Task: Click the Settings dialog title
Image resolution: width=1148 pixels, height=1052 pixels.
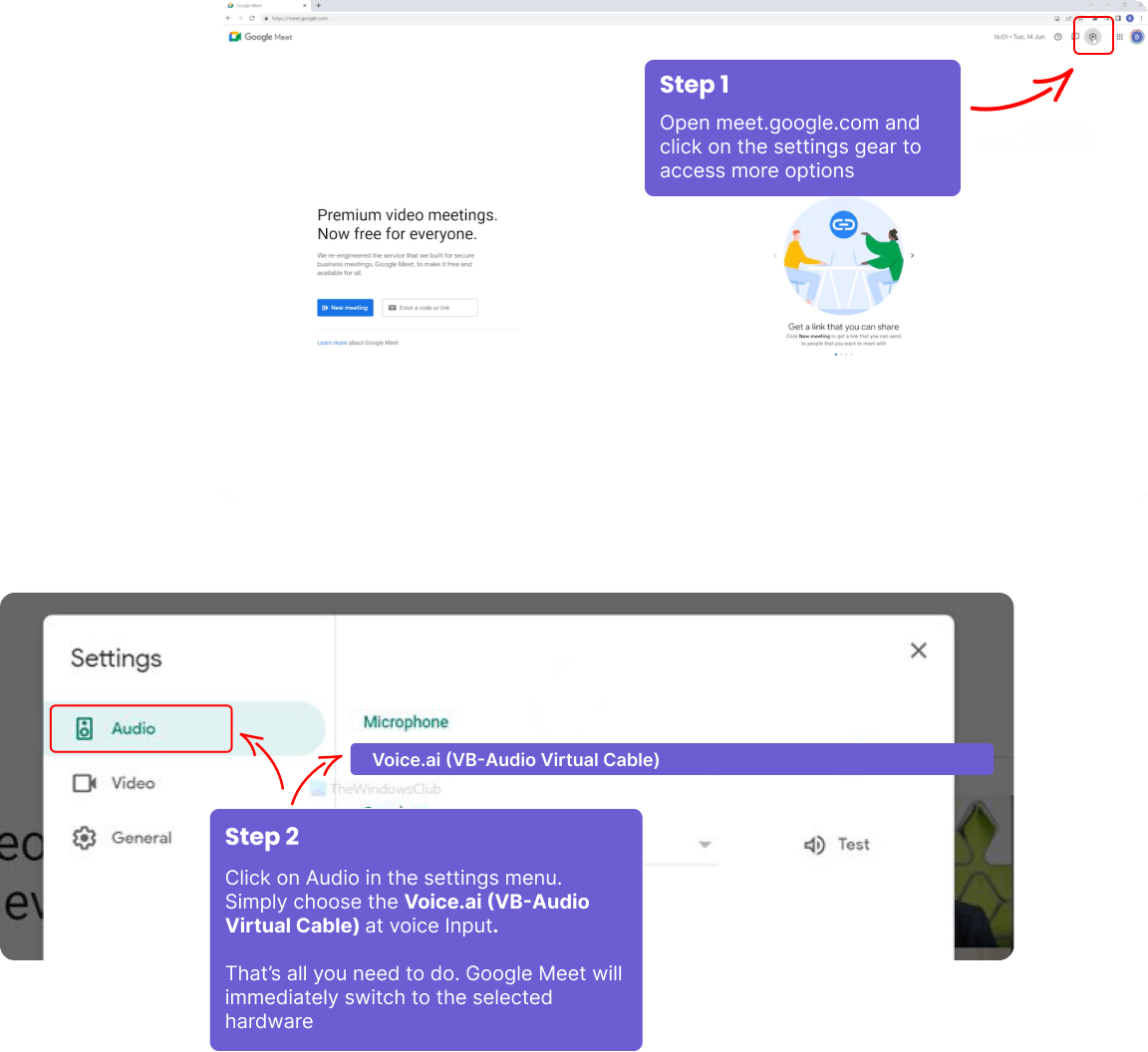Action: click(x=116, y=658)
